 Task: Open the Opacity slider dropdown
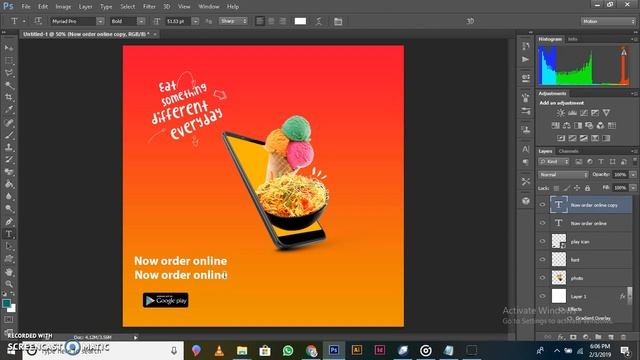point(633,175)
